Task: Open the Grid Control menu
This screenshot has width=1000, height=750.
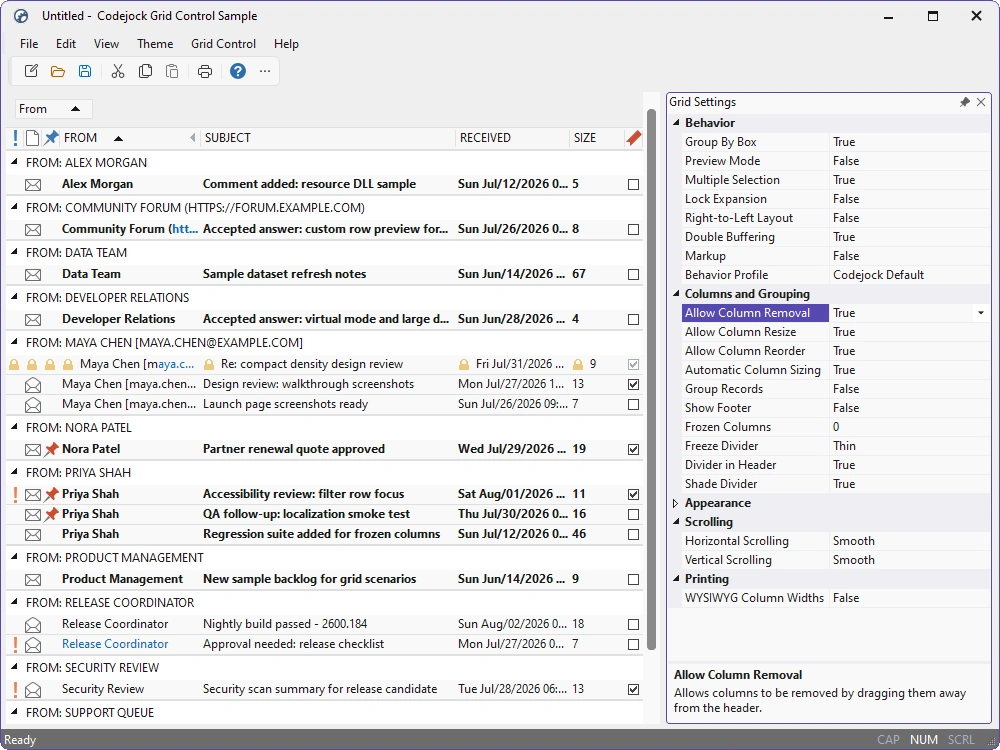Action: [x=223, y=44]
